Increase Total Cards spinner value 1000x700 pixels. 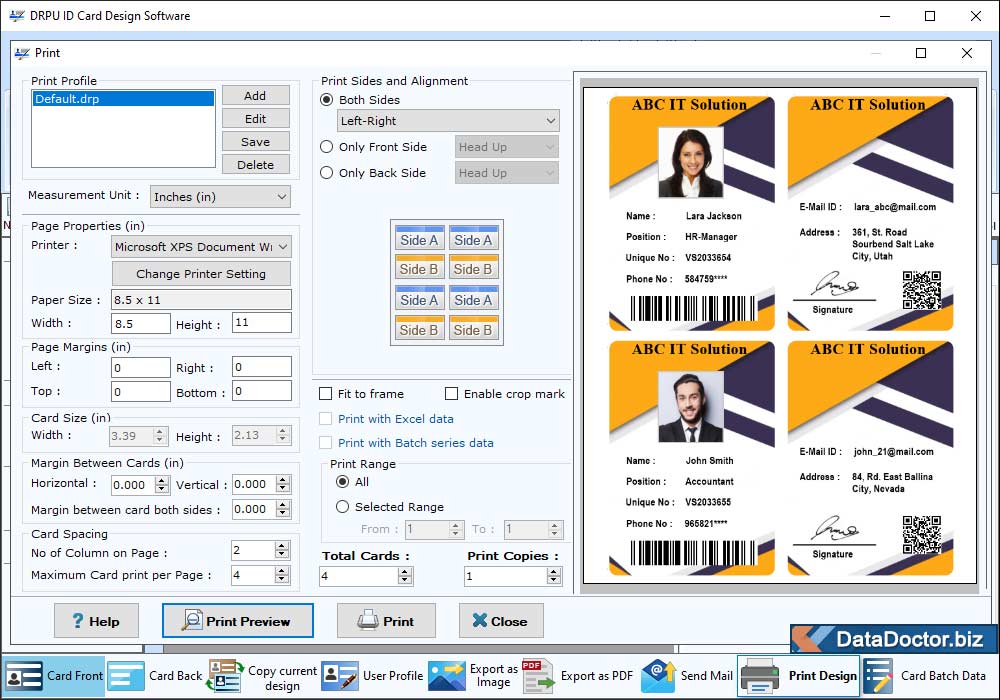405,572
